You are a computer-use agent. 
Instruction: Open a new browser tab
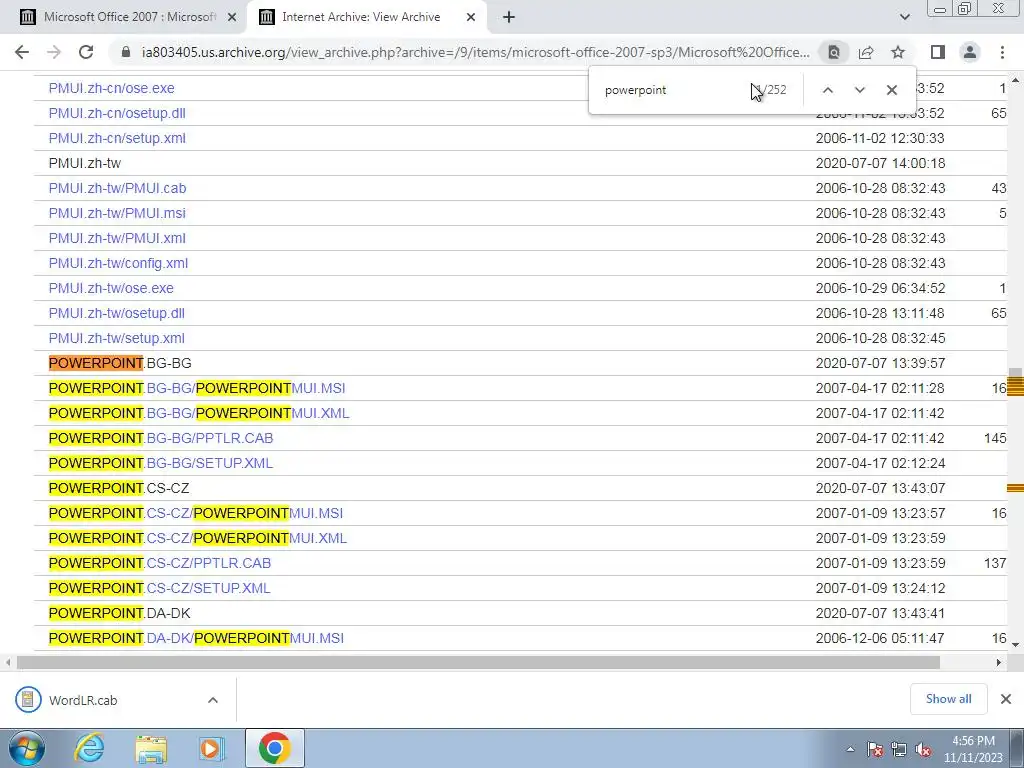point(509,17)
